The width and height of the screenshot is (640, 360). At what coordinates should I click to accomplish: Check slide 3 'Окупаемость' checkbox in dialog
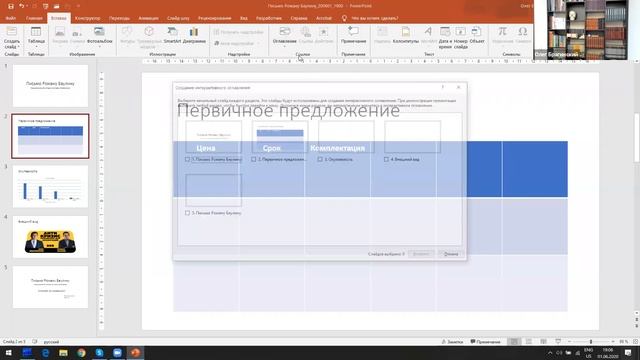320,160
